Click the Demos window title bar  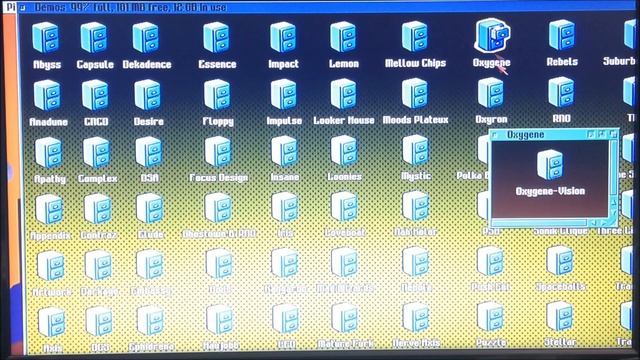pos(327,7)
